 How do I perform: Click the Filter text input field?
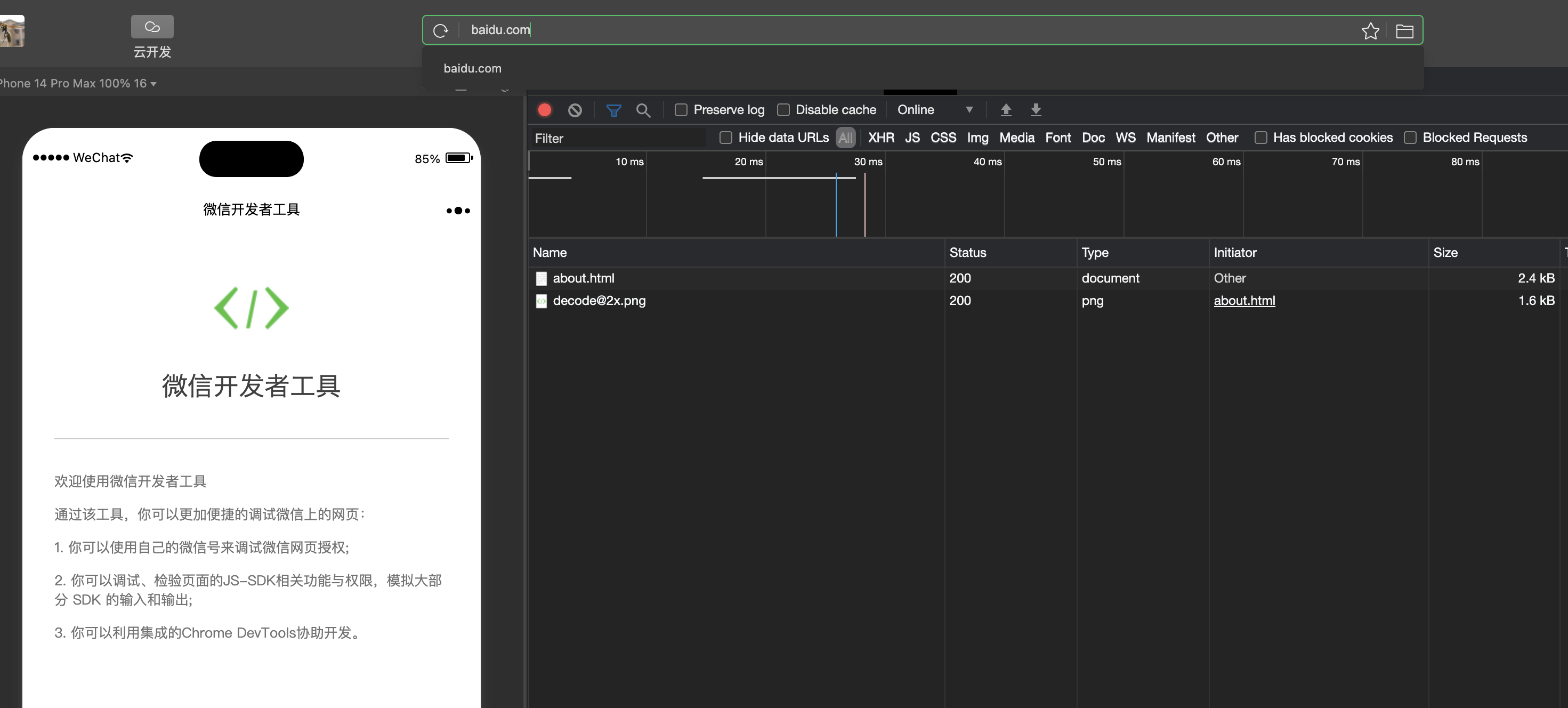(615, 138)
